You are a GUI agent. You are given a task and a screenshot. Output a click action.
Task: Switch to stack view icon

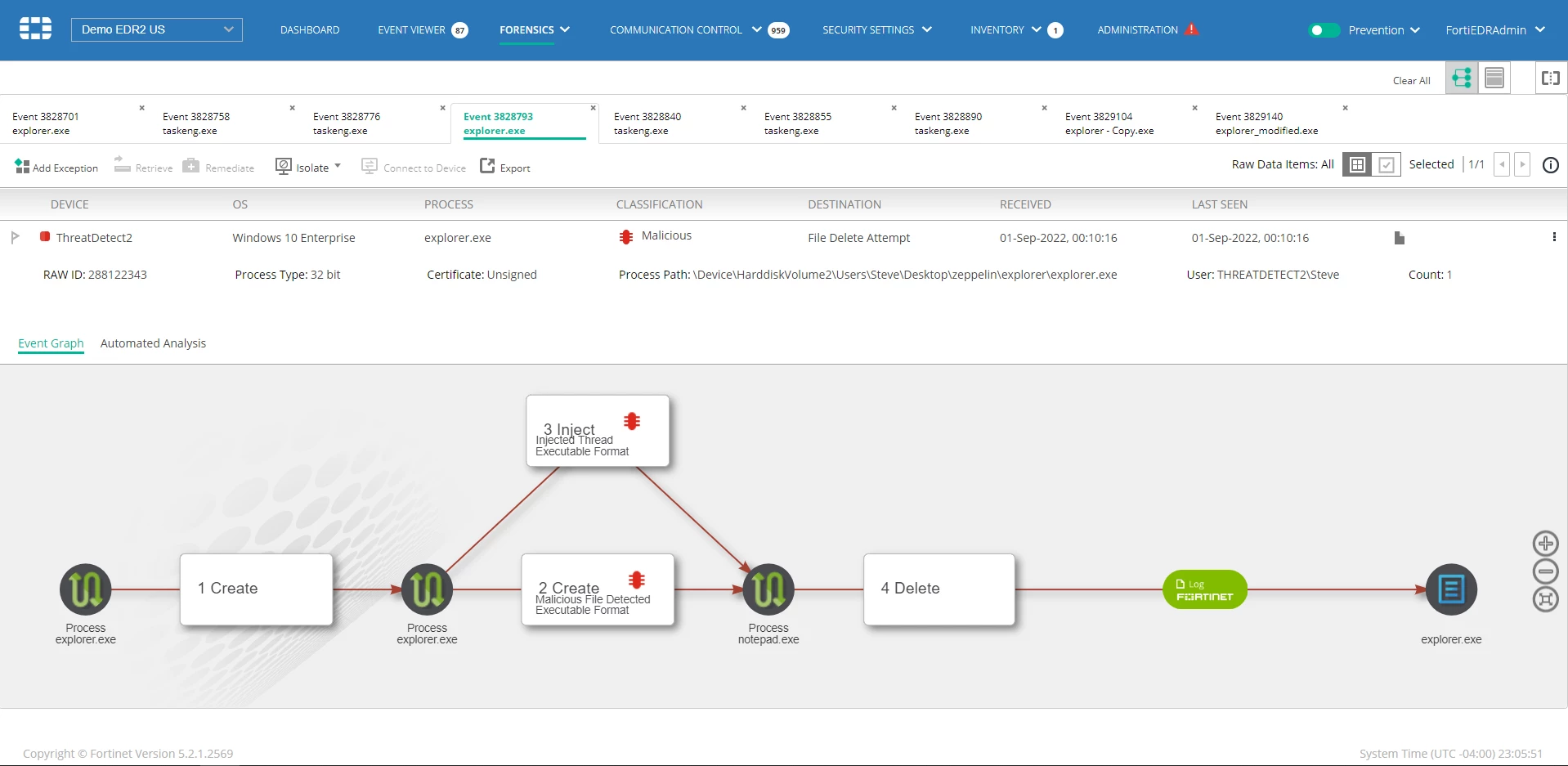coord(1494,78)
